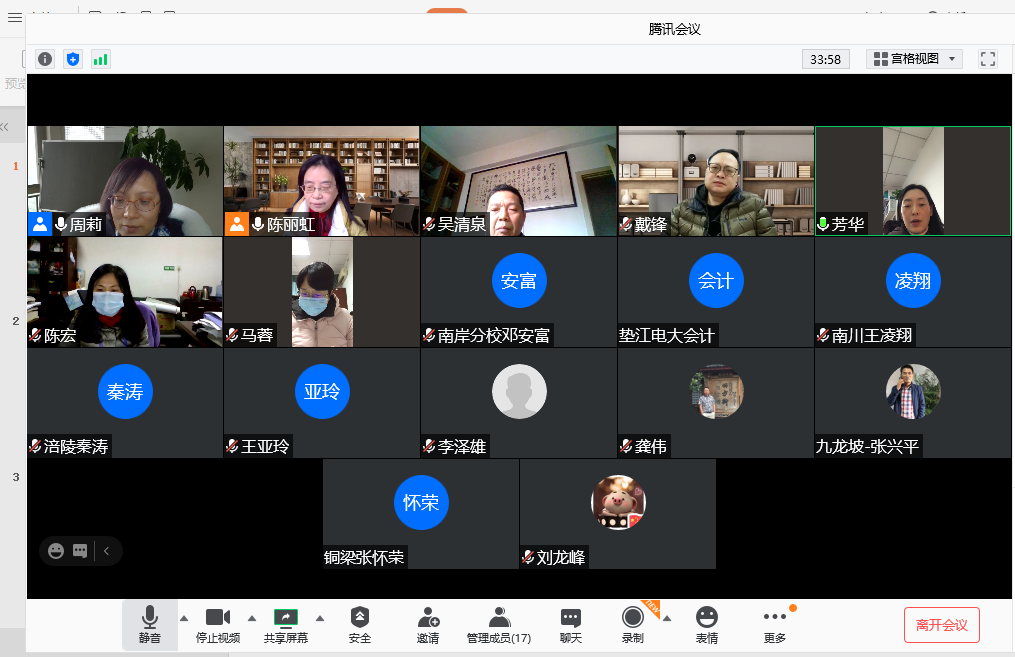This screenshot has height=657, width=1015.
Task: Start recording with 录制 button
Action: pyautogui.click(x=632, y=625)
